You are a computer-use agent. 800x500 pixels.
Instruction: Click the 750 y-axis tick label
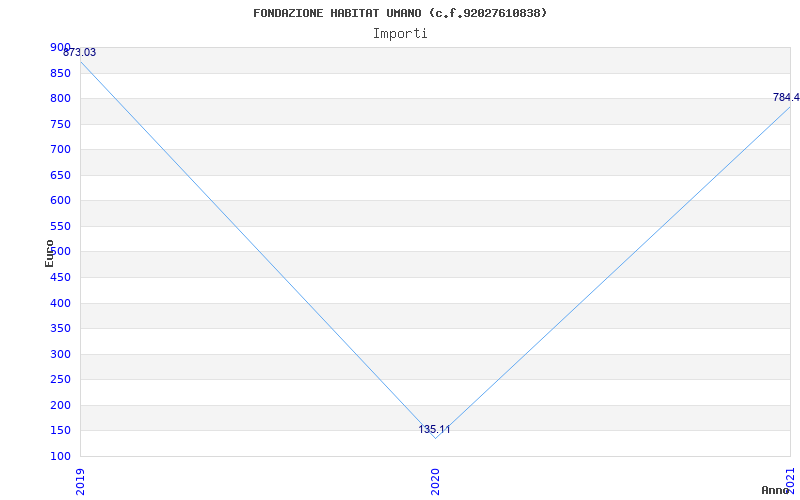click(60, 124)
